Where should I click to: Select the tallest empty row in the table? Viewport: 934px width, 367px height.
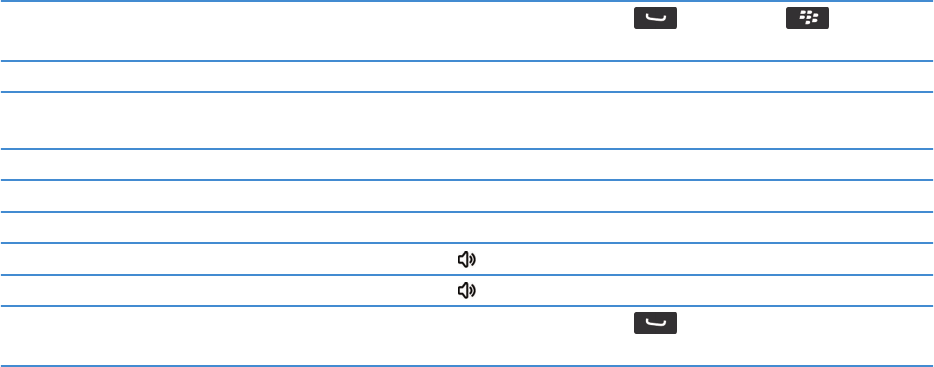click(467, 120)
